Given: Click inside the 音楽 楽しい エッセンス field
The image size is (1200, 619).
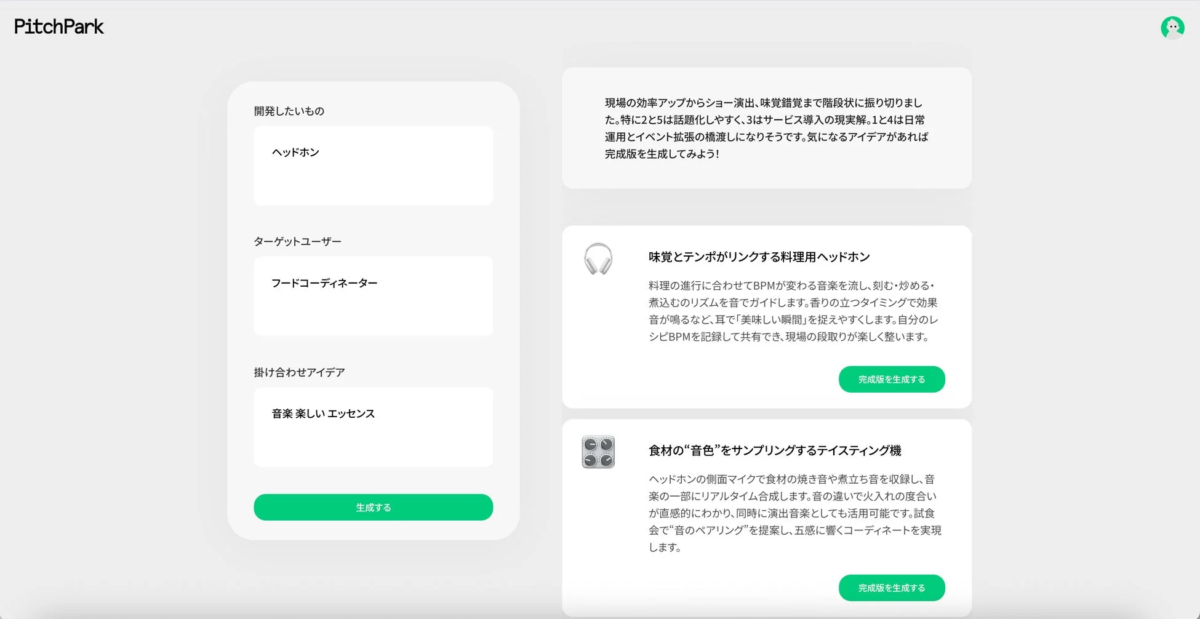Looking at the screenshot, I should [x=373, y=426].
